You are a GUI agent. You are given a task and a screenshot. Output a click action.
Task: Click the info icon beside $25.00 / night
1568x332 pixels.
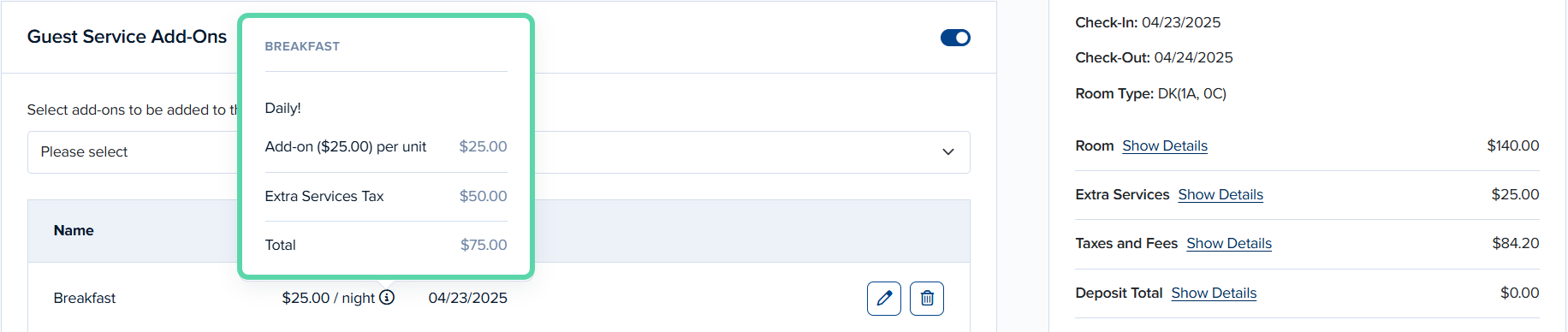click(x=387, y=297)
